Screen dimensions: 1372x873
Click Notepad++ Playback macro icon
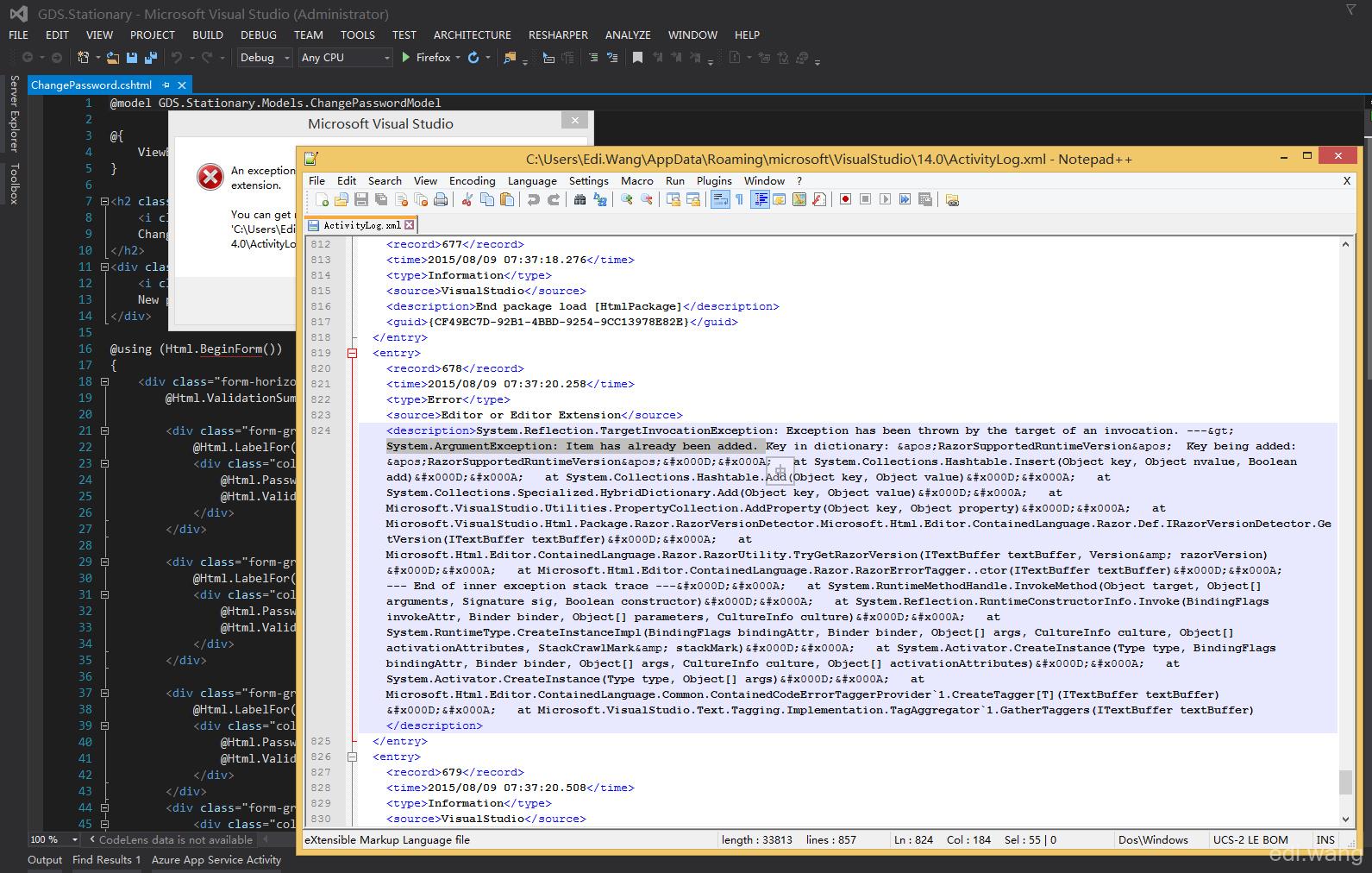coord(885,199)
